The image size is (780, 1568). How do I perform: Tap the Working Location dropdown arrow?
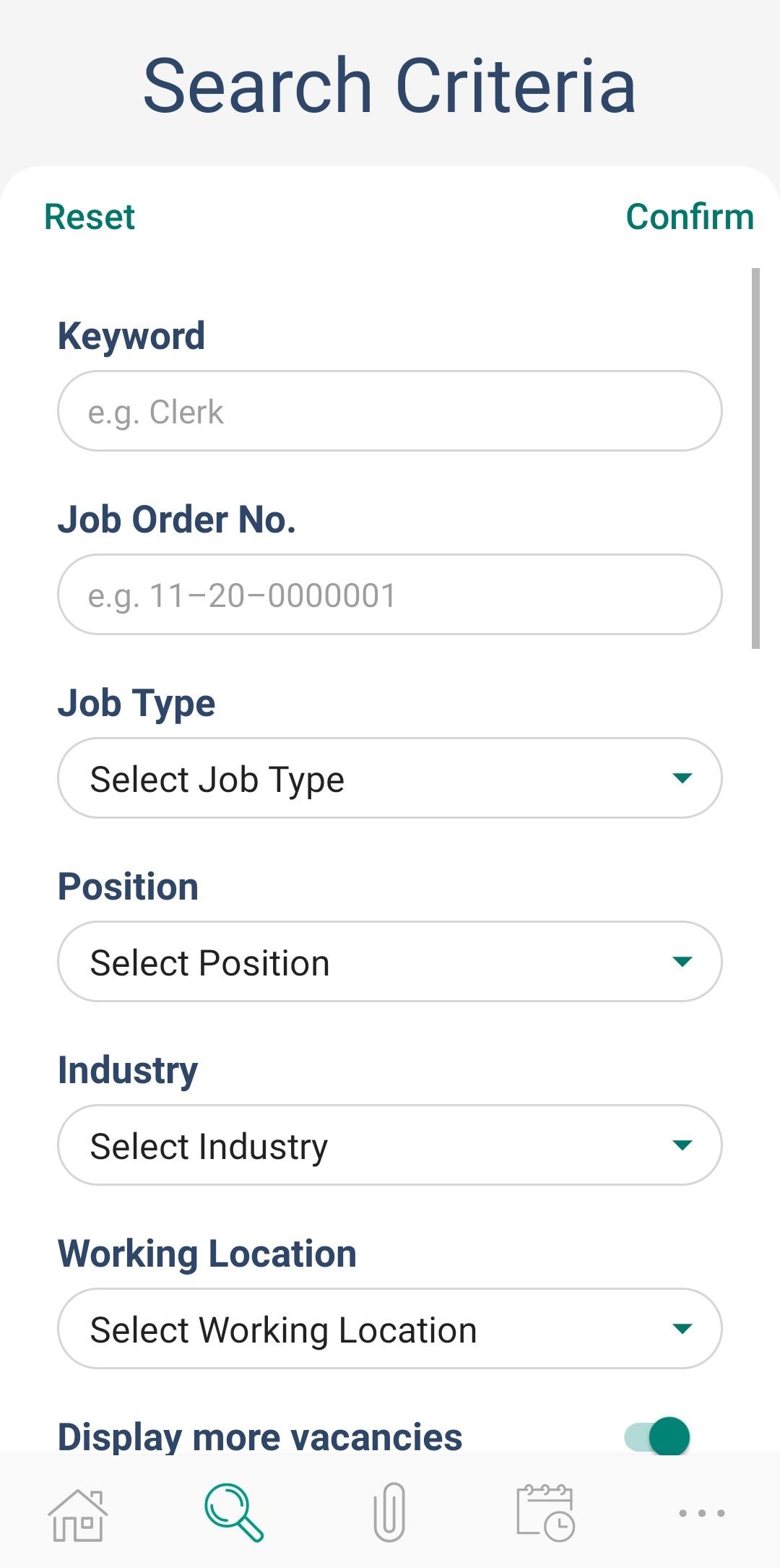(x=682, y=1329)
